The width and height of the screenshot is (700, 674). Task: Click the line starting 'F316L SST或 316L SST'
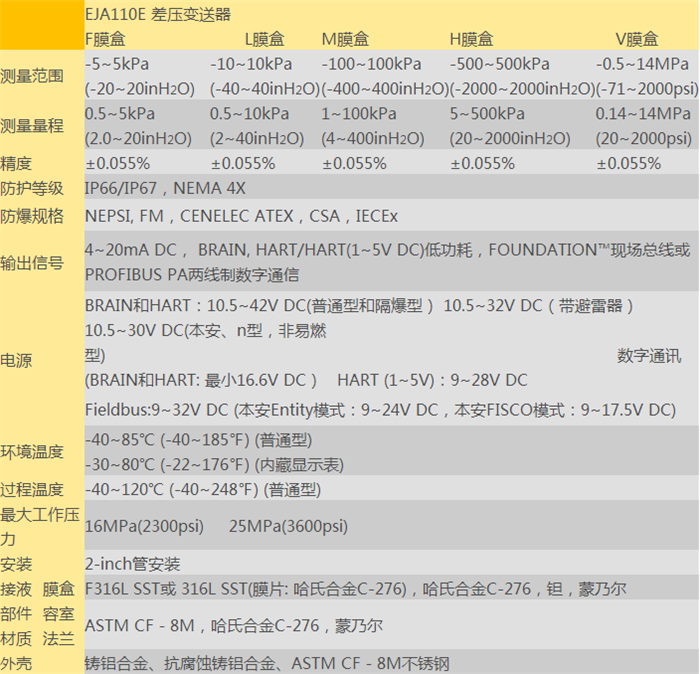pyautogui.click(x=356, y=589)
